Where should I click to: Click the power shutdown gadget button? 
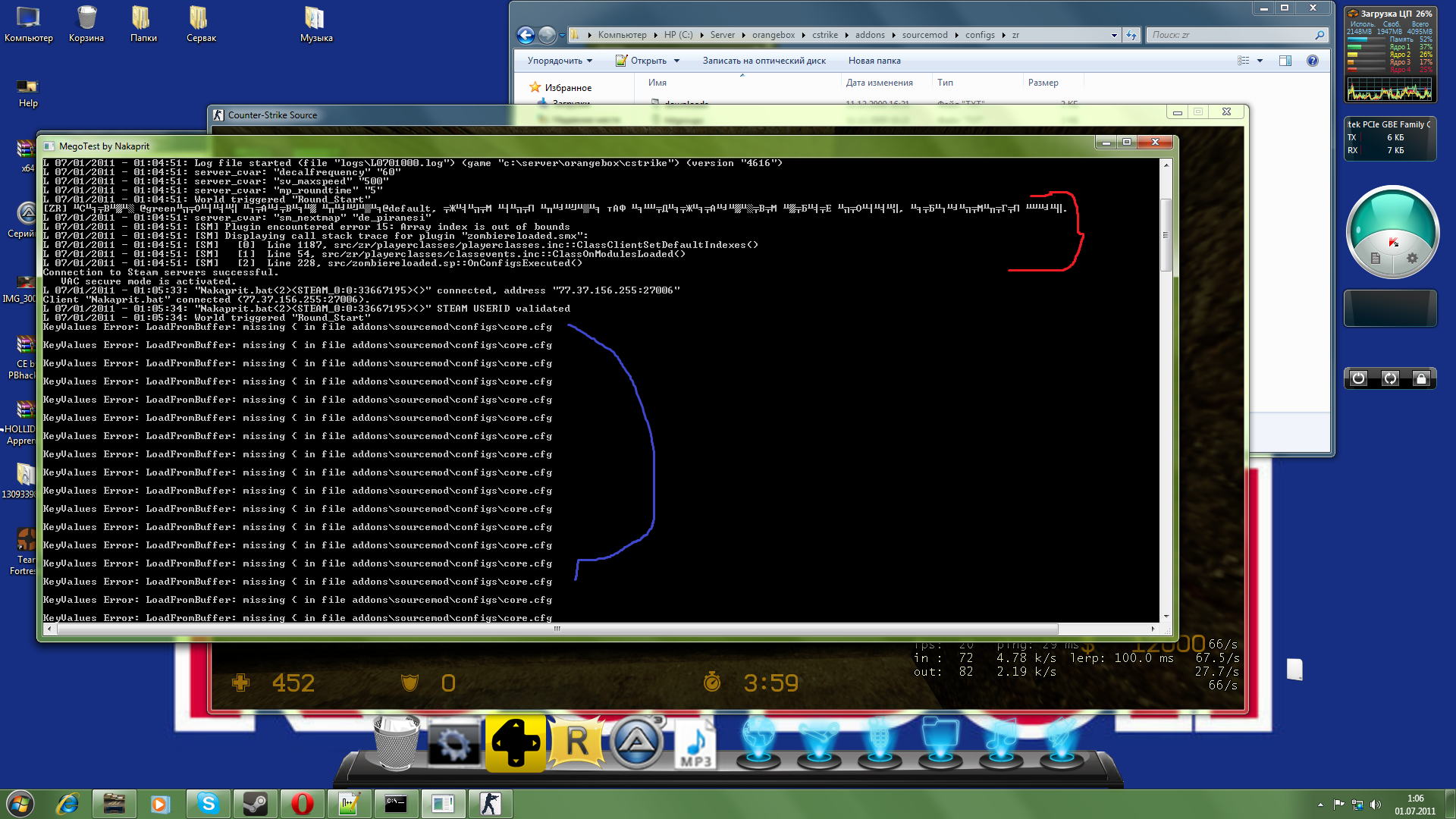1358,378
